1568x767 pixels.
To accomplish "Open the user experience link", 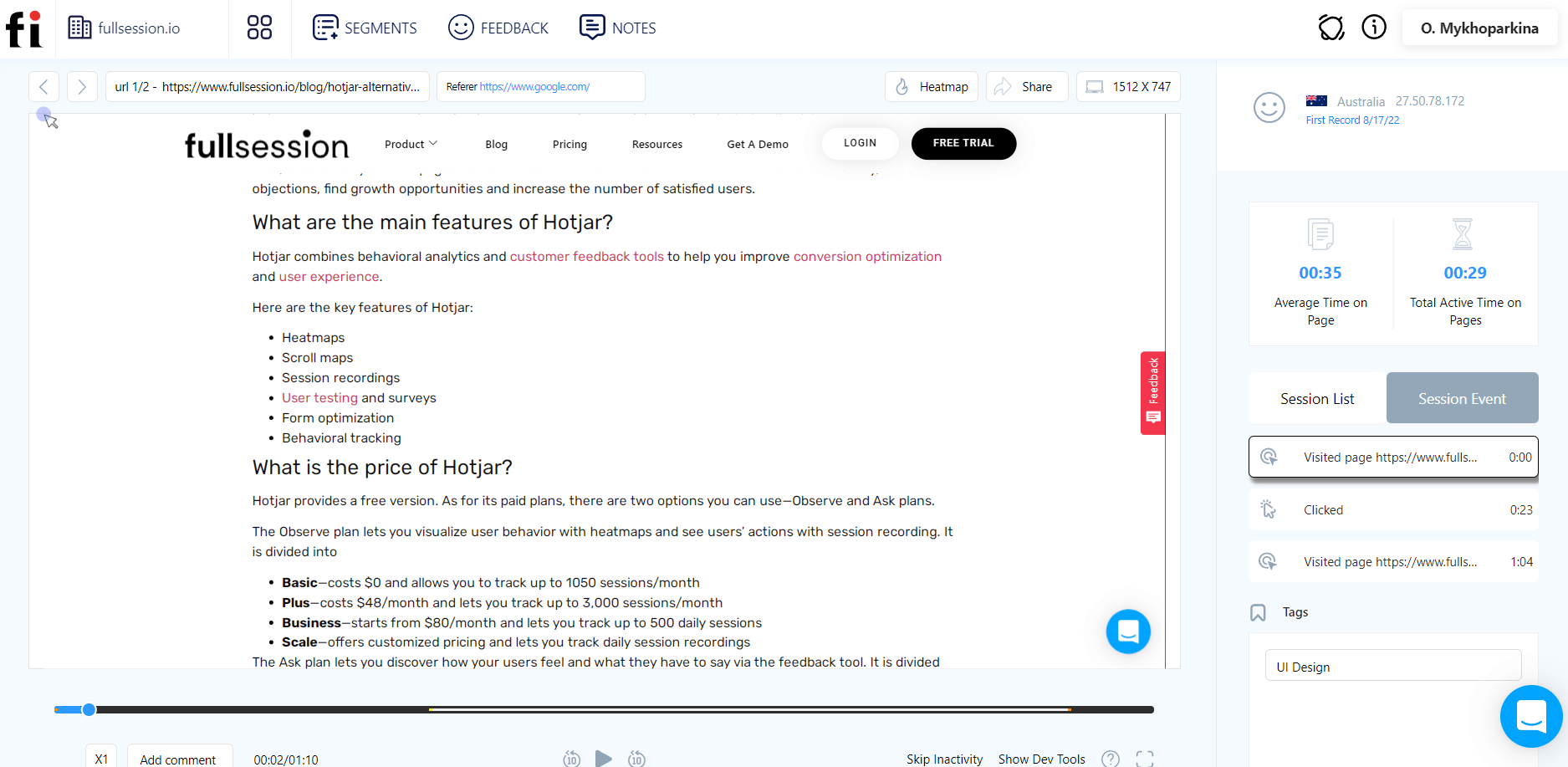I will (329, 277).
